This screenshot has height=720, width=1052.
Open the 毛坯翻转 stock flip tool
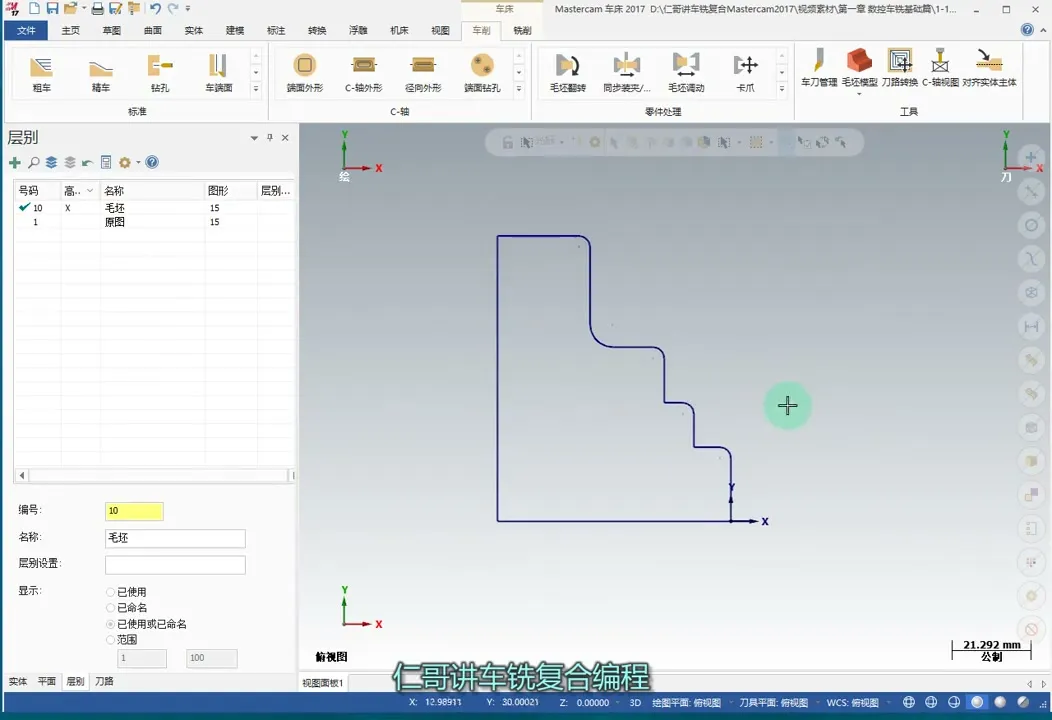[568, 71]
